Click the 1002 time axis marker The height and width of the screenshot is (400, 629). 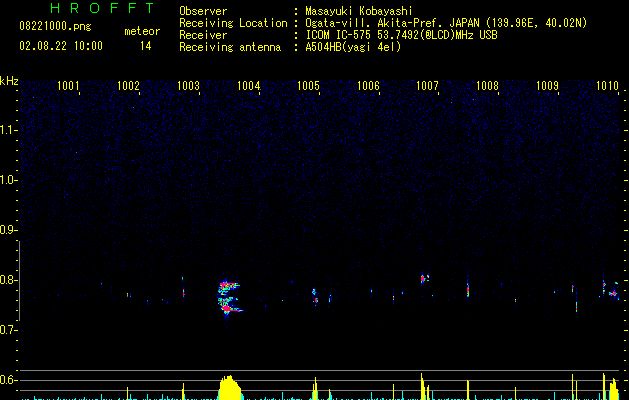pyautogui.click(x=128, y=86)
